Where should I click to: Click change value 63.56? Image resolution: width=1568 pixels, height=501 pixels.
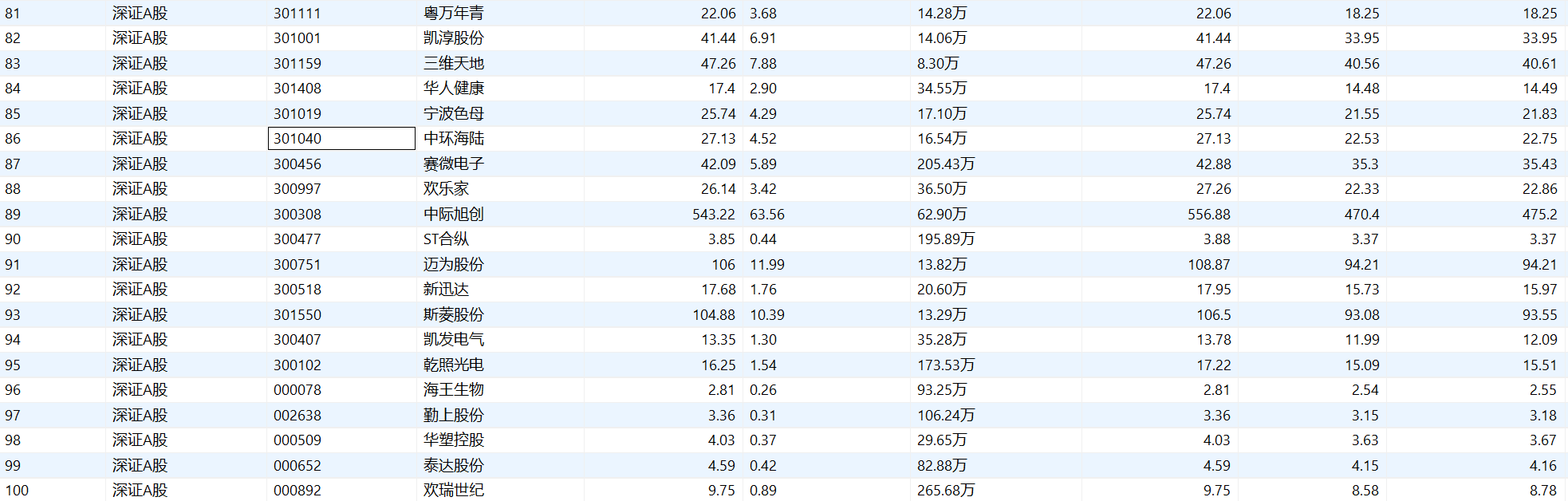tap(767, 215)
